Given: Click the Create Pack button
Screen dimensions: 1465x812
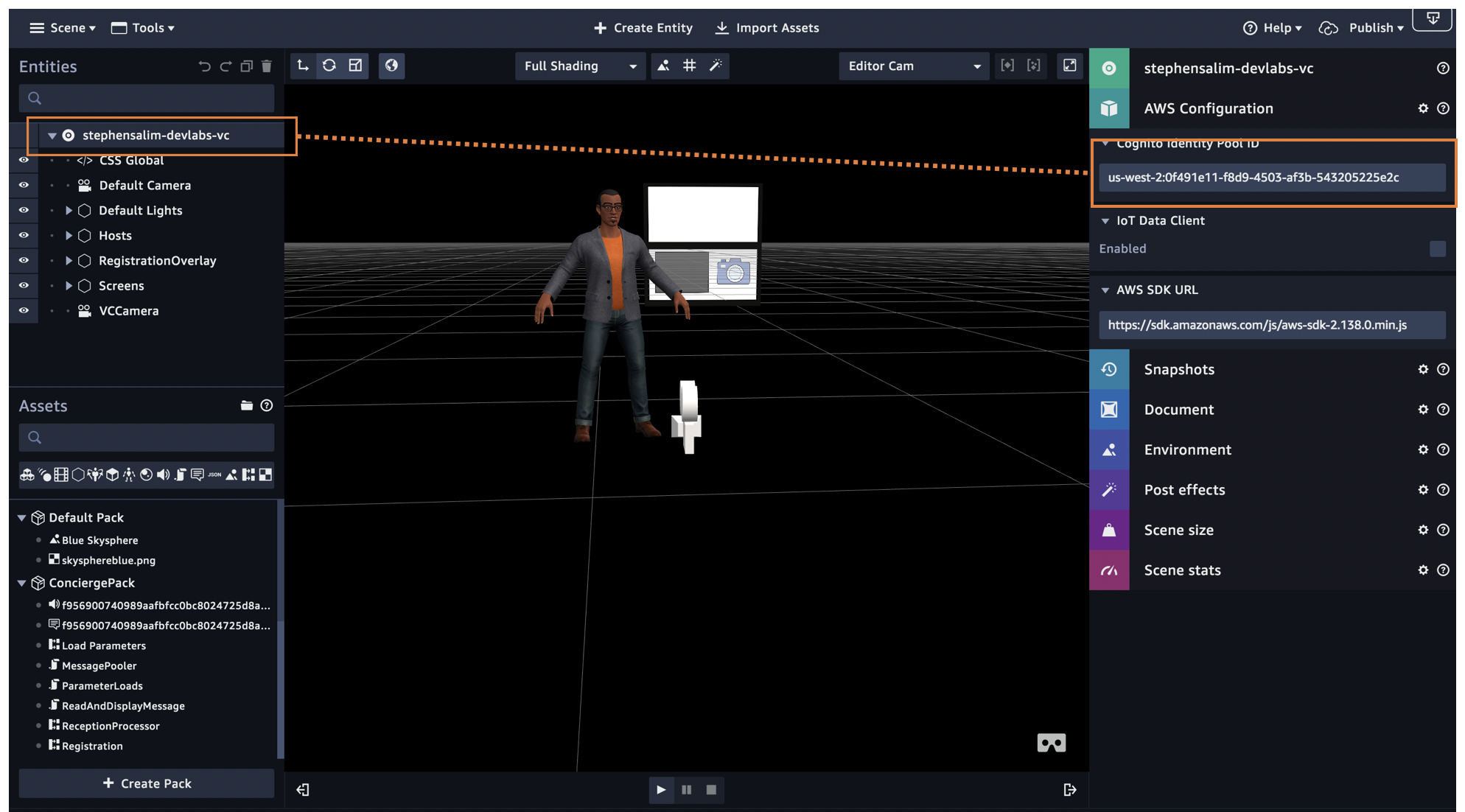Looking at the screenshot, I should coord(147,783).
